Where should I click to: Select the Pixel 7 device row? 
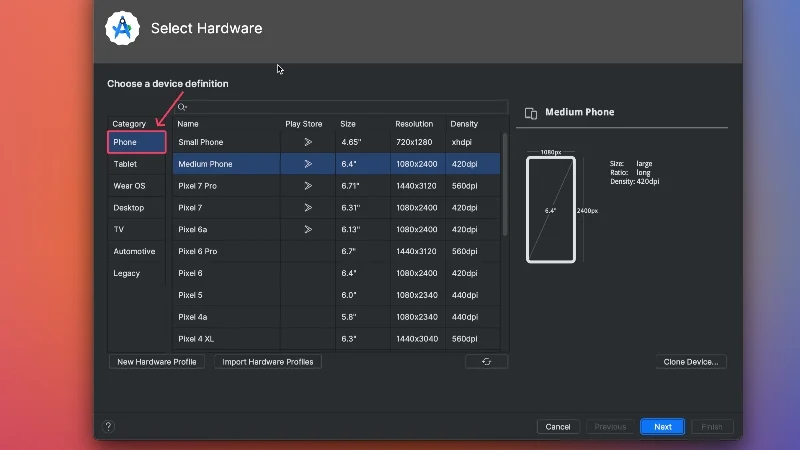click(337, 208)
